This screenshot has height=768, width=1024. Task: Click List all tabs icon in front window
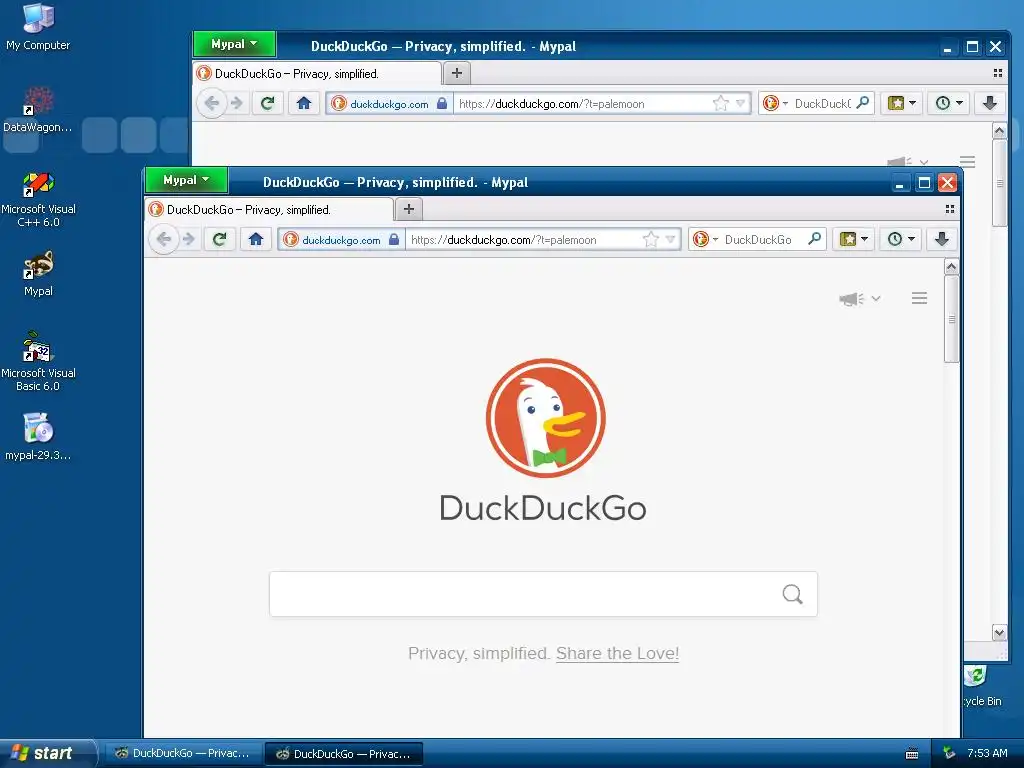[x=950, y=209]
